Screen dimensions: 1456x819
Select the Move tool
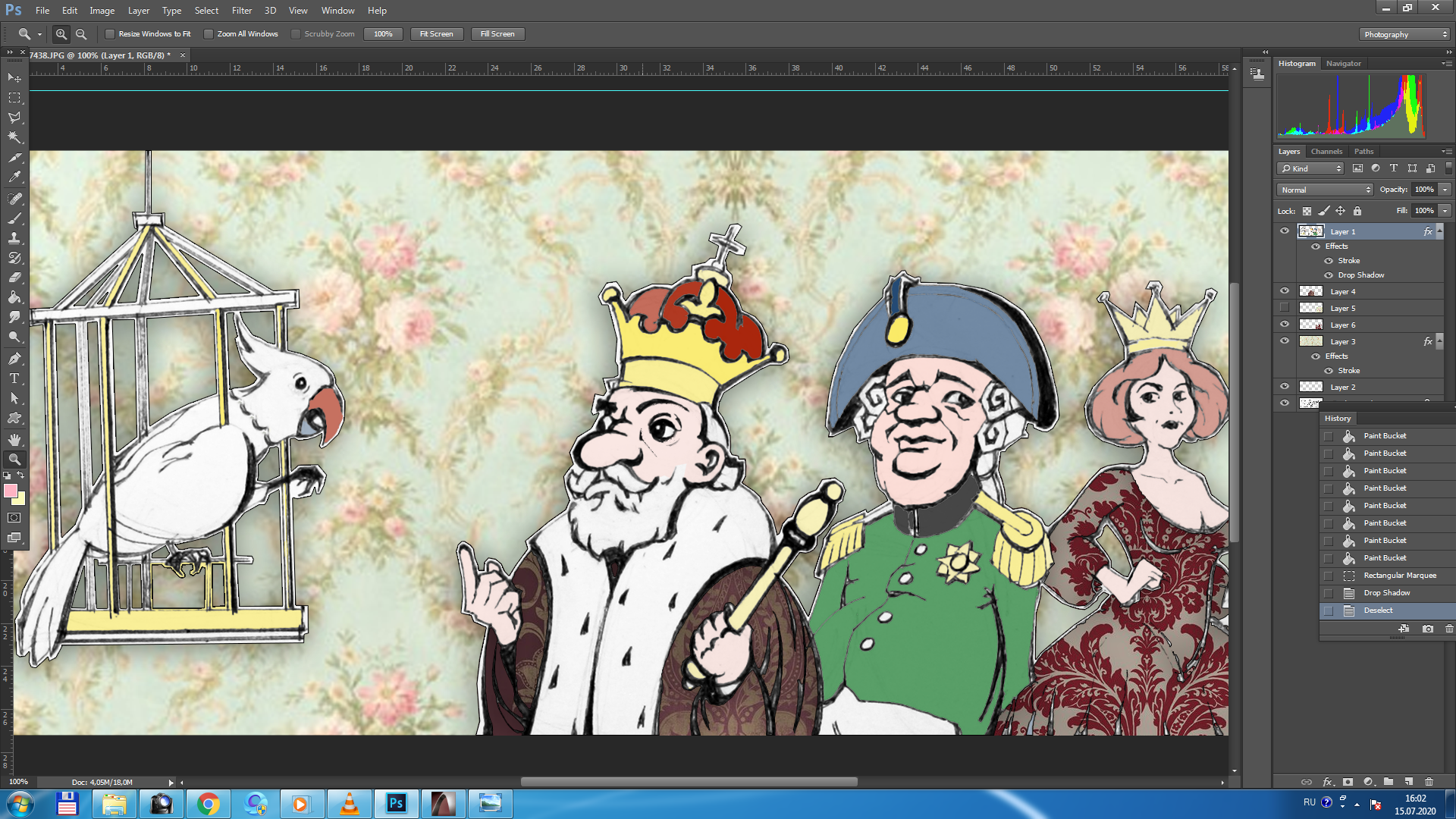pos(14,78)
